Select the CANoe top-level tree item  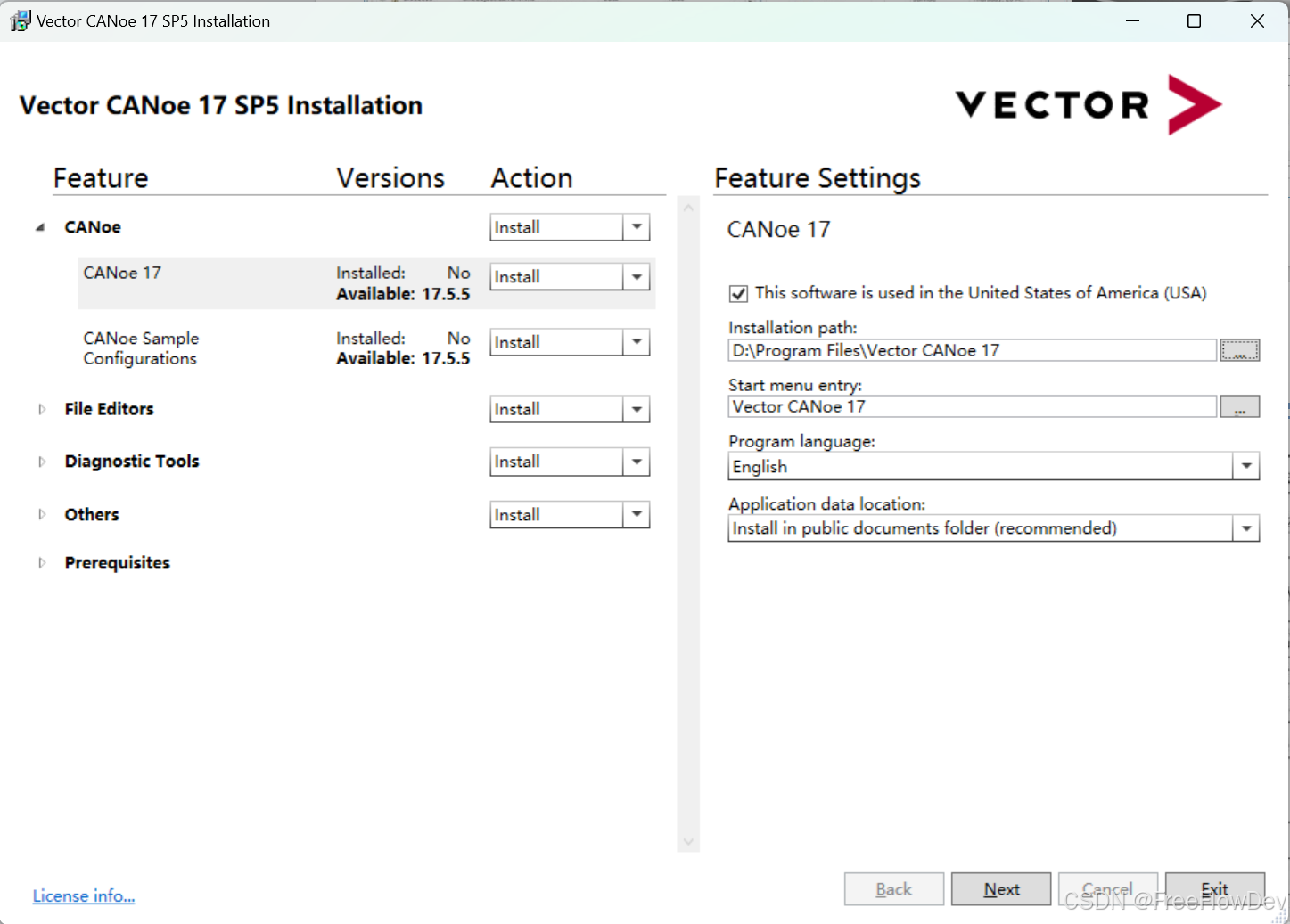click(x=93, y=227)
